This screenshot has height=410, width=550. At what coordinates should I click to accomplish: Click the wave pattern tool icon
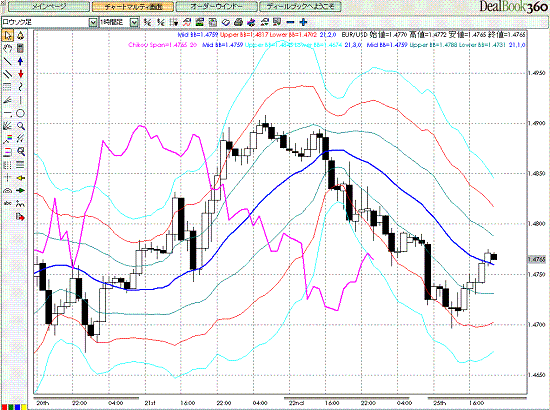coord(21,203)
